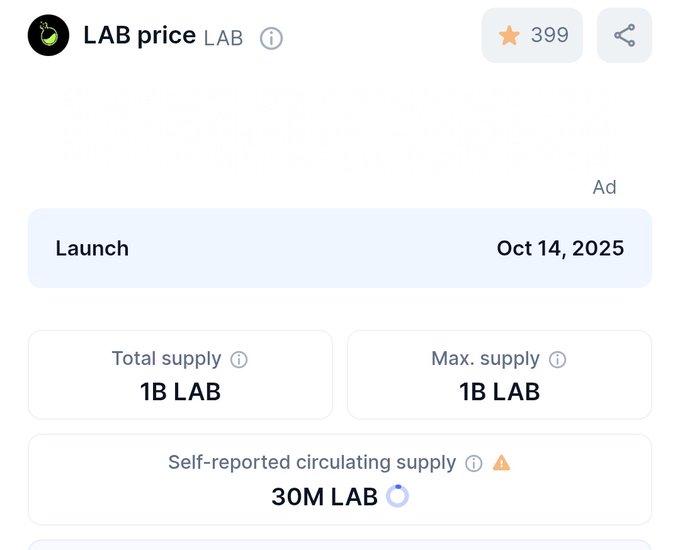The image size is (680, 550).
Task: Click the Max. supply label
Action: point(485,359)
